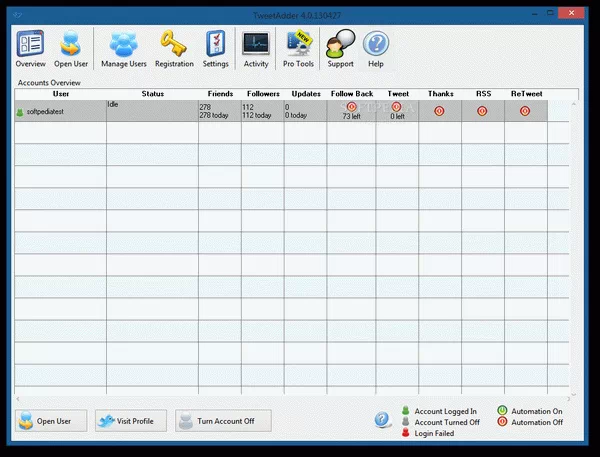
Task: Click the vertical scrollbar up arrow
Action: [574, 104]
